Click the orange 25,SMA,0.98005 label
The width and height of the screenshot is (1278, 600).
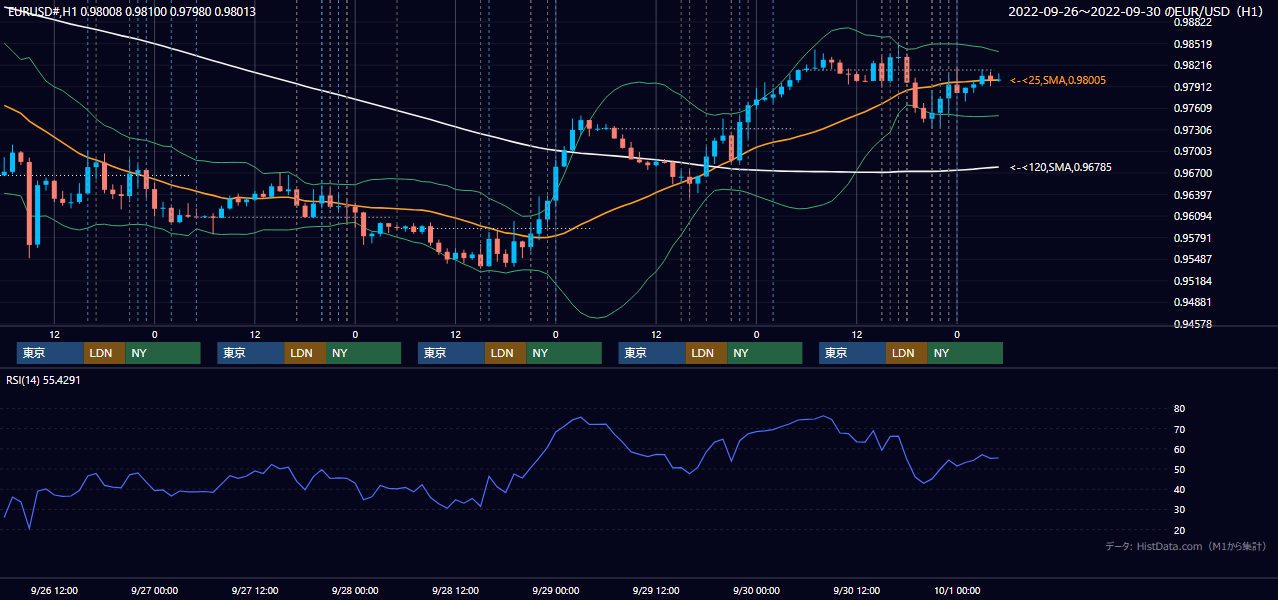[1058, 80]
